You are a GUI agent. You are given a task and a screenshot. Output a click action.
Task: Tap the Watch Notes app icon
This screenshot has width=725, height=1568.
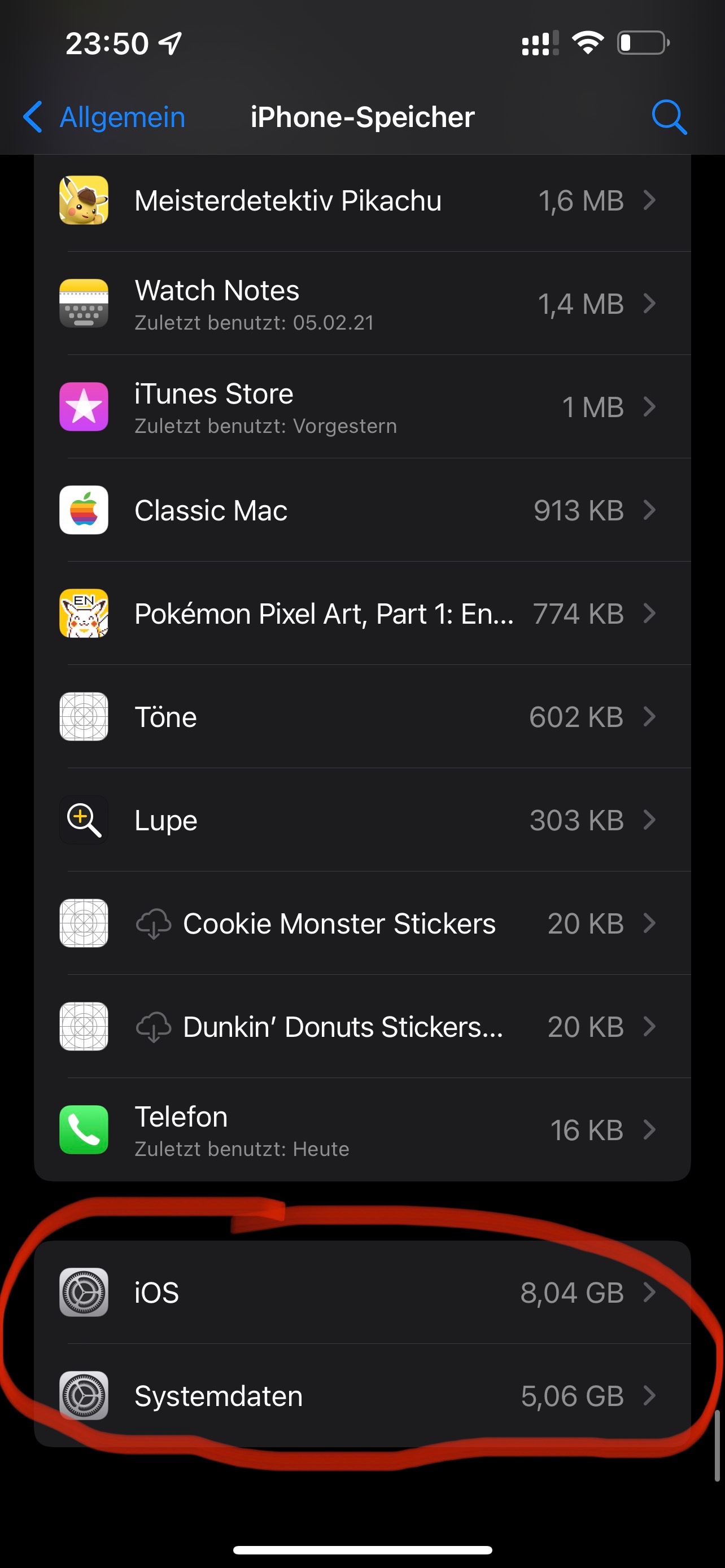pyautogui.click(x=84, y=303)
